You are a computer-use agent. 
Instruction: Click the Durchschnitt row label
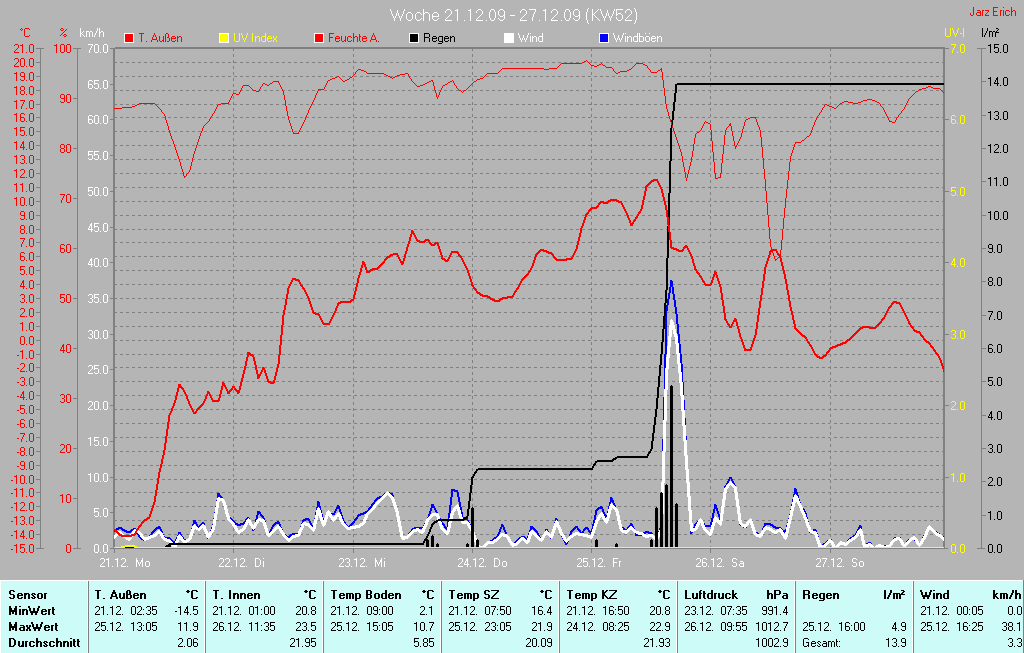(44, 642)
